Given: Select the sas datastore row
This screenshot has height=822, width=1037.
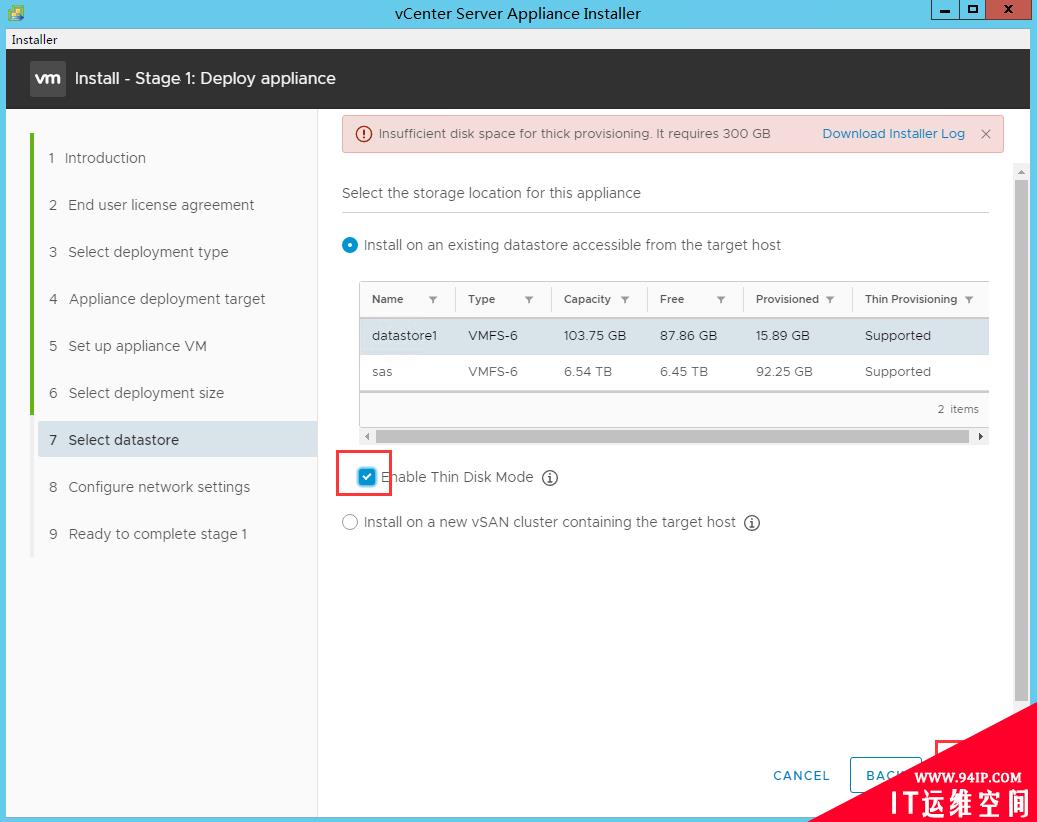Looking at the screenshot, I should [x=674, y=372].
